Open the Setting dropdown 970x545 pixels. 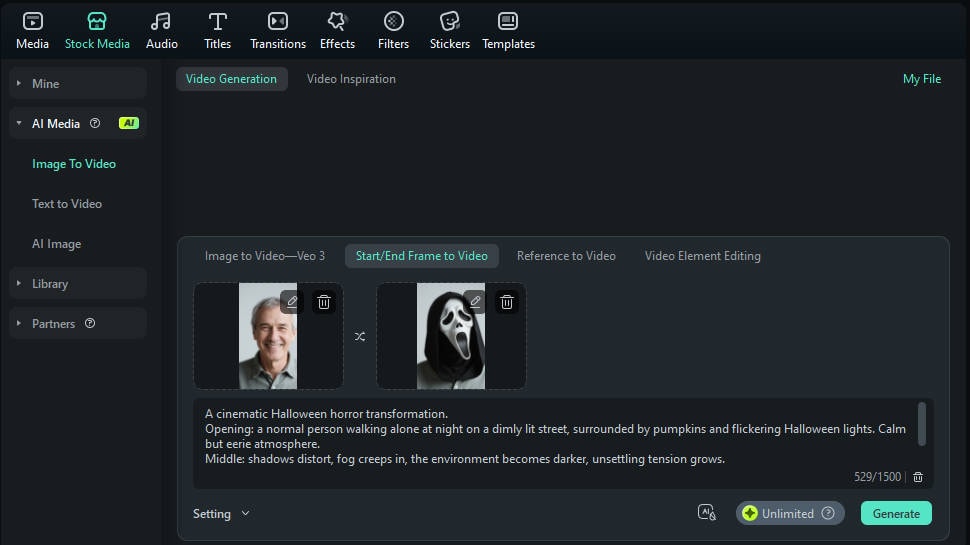(221, 513)
